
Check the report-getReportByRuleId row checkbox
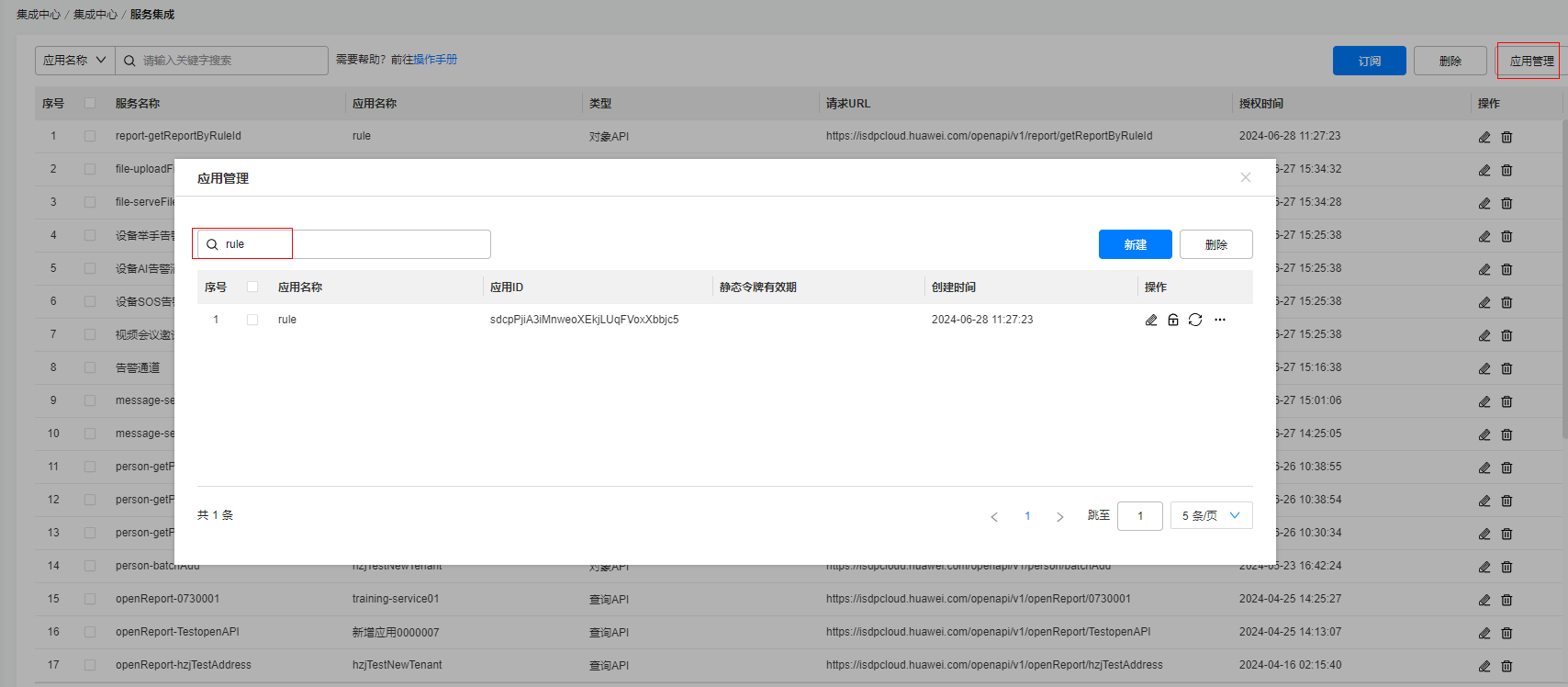tap(90, 136)
